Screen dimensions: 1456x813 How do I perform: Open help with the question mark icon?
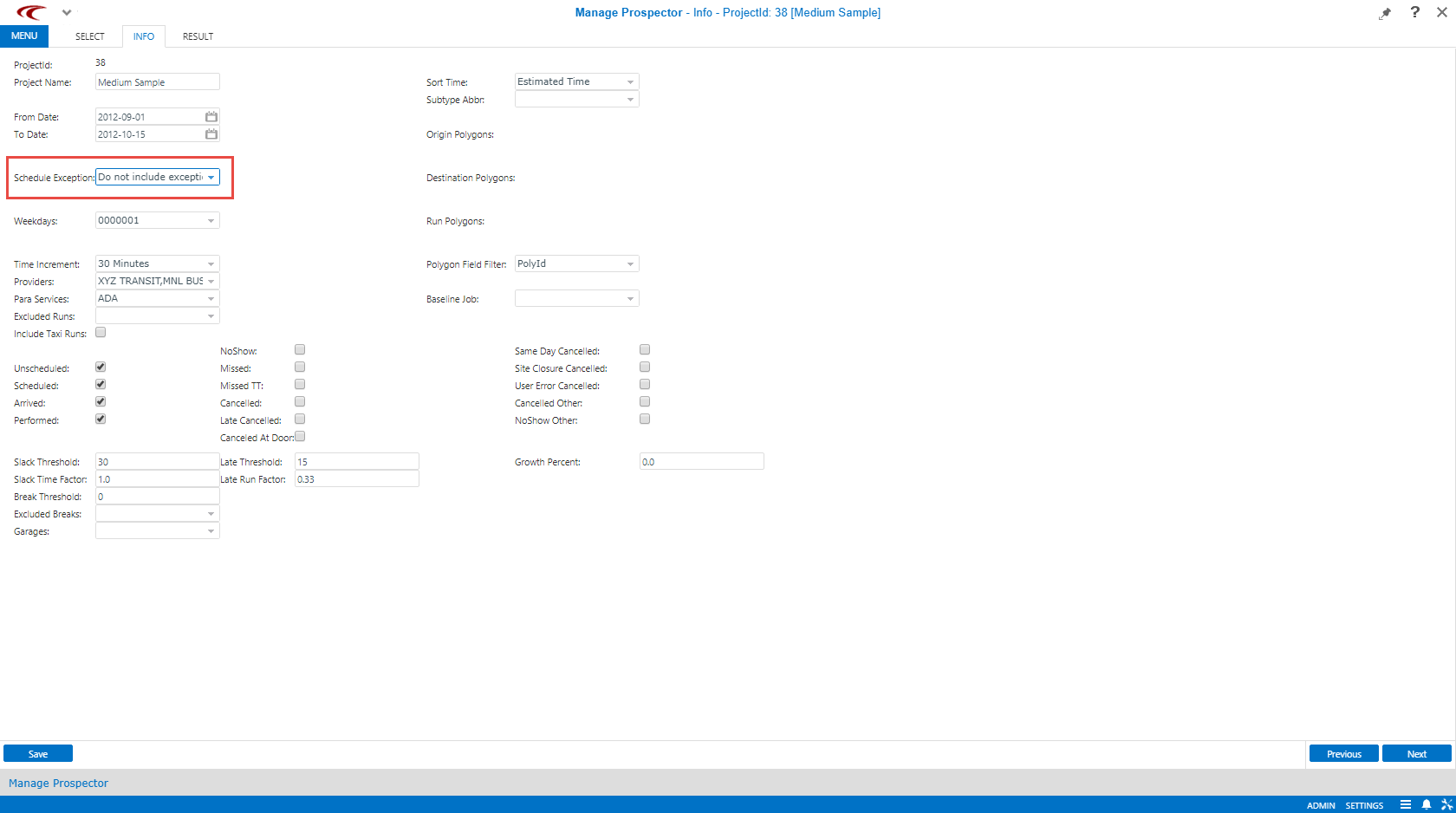tap(1414, 12)
